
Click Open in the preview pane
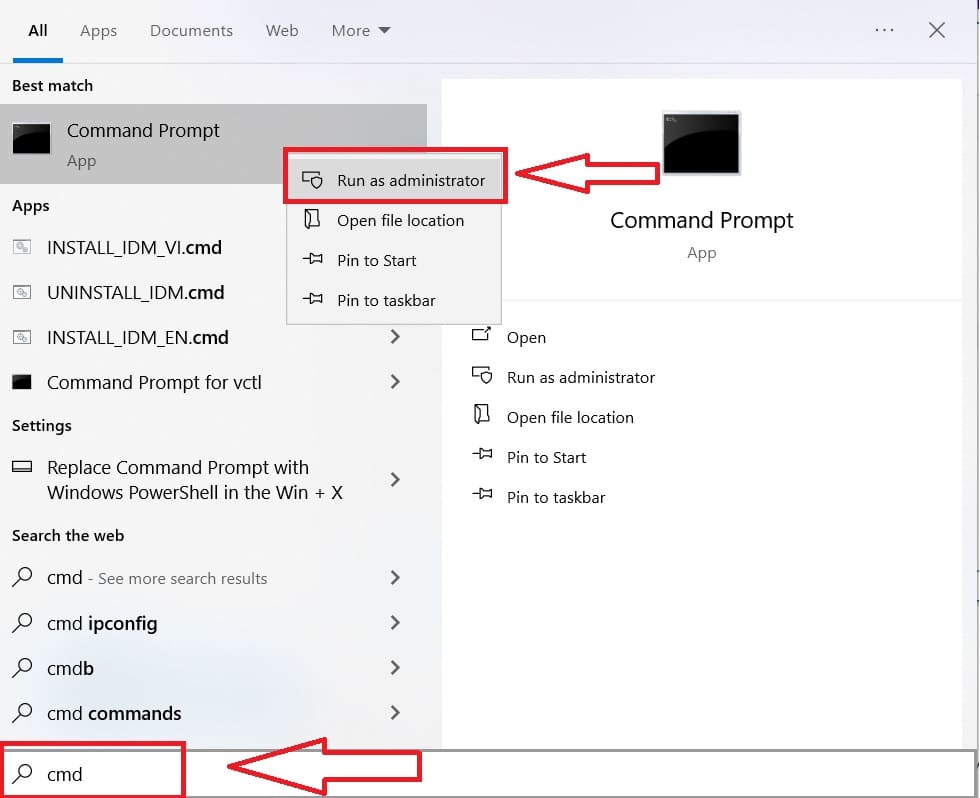point(526,337)
